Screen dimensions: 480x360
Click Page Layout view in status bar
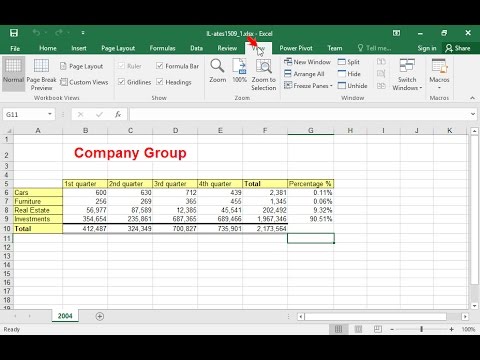click(358, 329)
